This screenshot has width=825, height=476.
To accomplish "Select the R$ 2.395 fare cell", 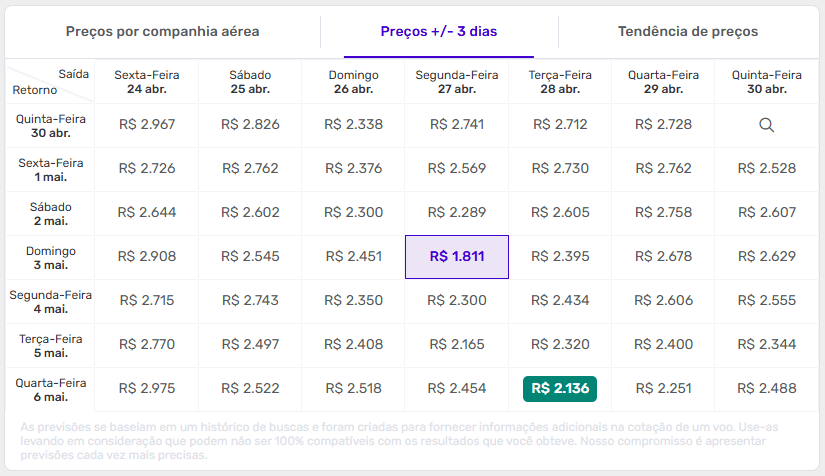I will pyautogui.click(x=559, y=257).
